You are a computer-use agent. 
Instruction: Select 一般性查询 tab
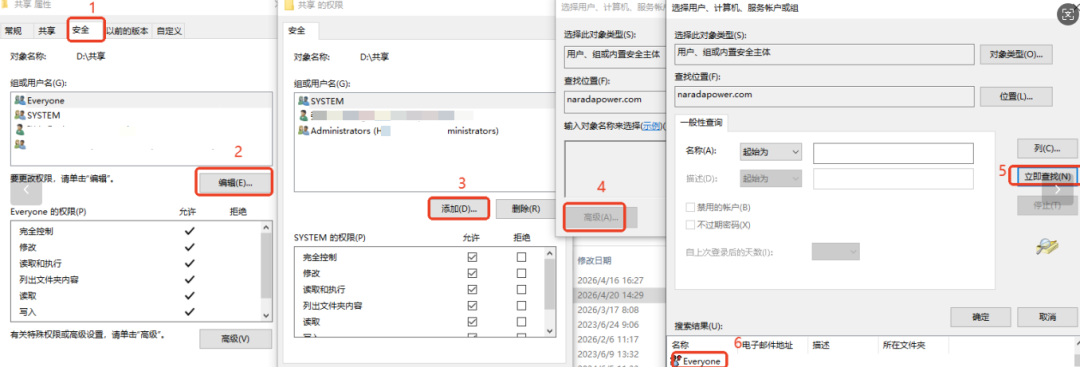(701, 123)
